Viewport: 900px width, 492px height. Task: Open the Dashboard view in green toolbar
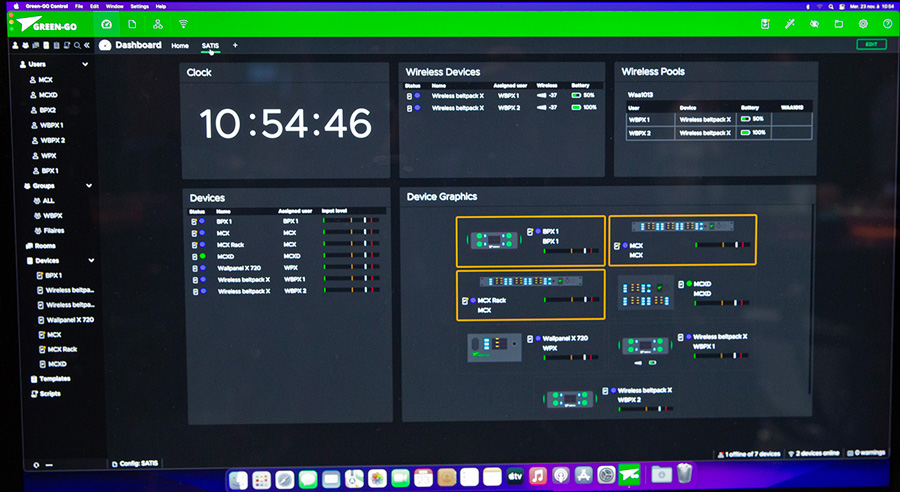tap(106, 24)
